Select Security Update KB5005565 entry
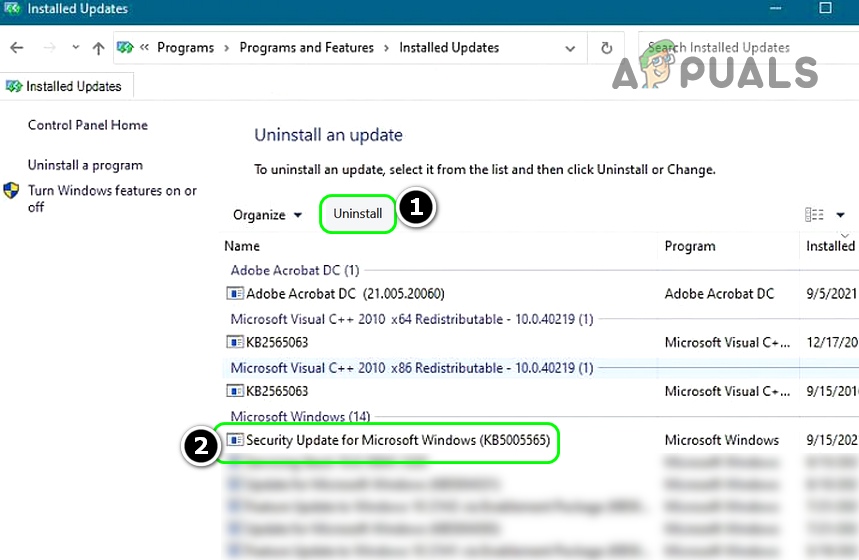859x560 pixels. point(398,440)
